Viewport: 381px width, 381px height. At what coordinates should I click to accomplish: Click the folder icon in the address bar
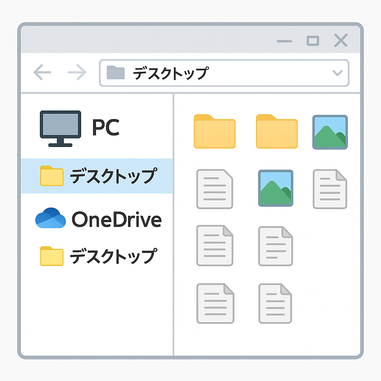click(116, 72)
